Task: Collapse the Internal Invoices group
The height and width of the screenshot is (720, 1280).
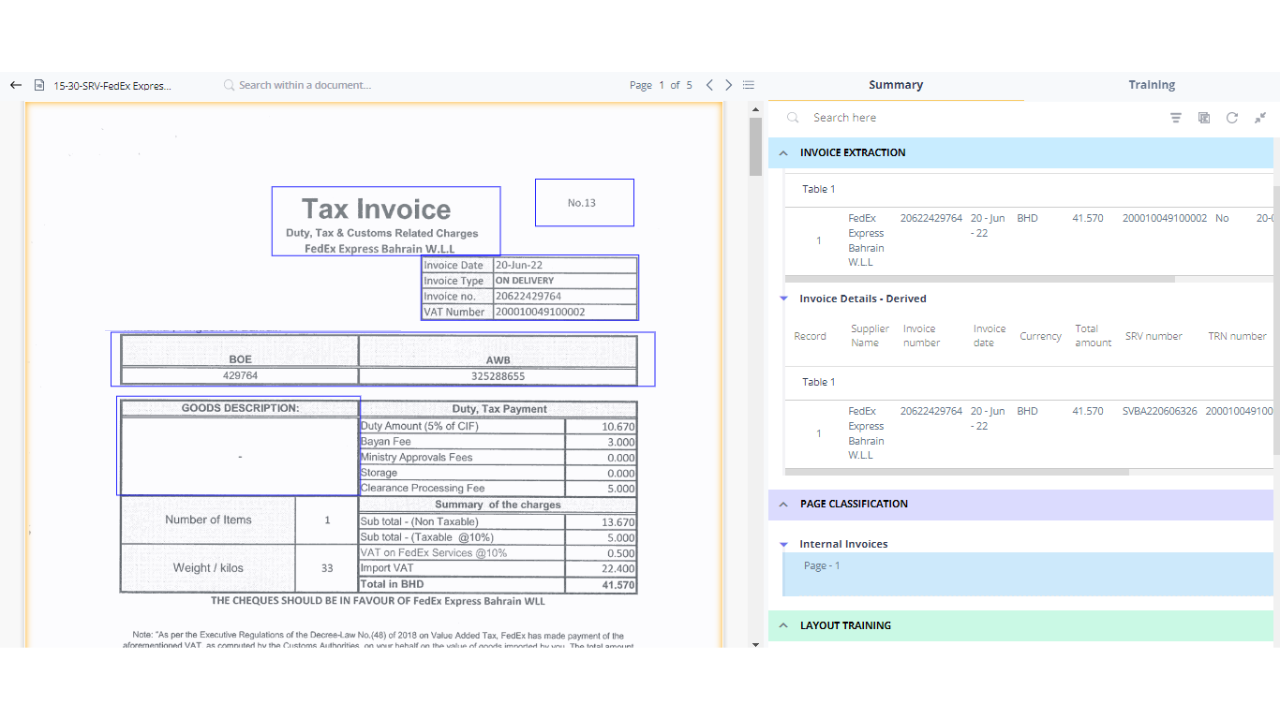Action: pos(784,545)
